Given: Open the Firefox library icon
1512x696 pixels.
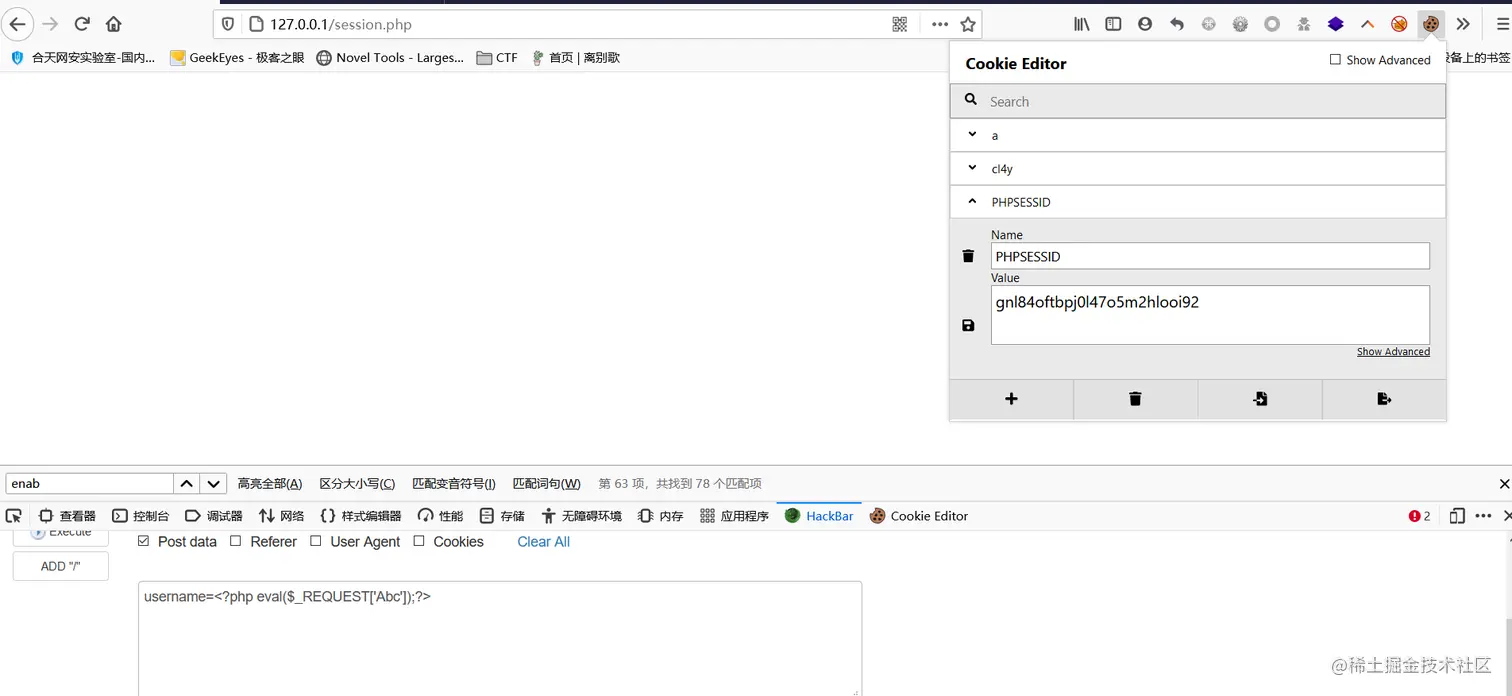Looking at the screenshot, I should point(1082,24).
